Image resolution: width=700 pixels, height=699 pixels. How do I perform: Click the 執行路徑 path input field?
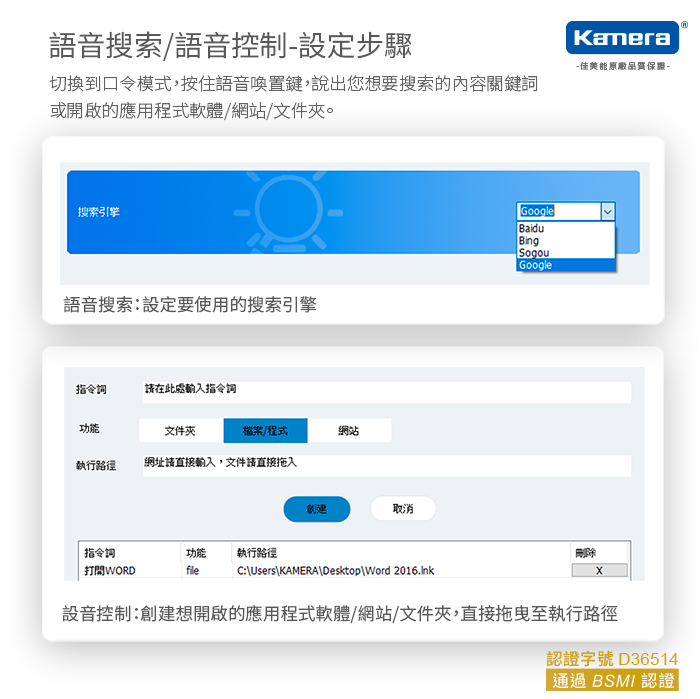[x=385, y=465]
